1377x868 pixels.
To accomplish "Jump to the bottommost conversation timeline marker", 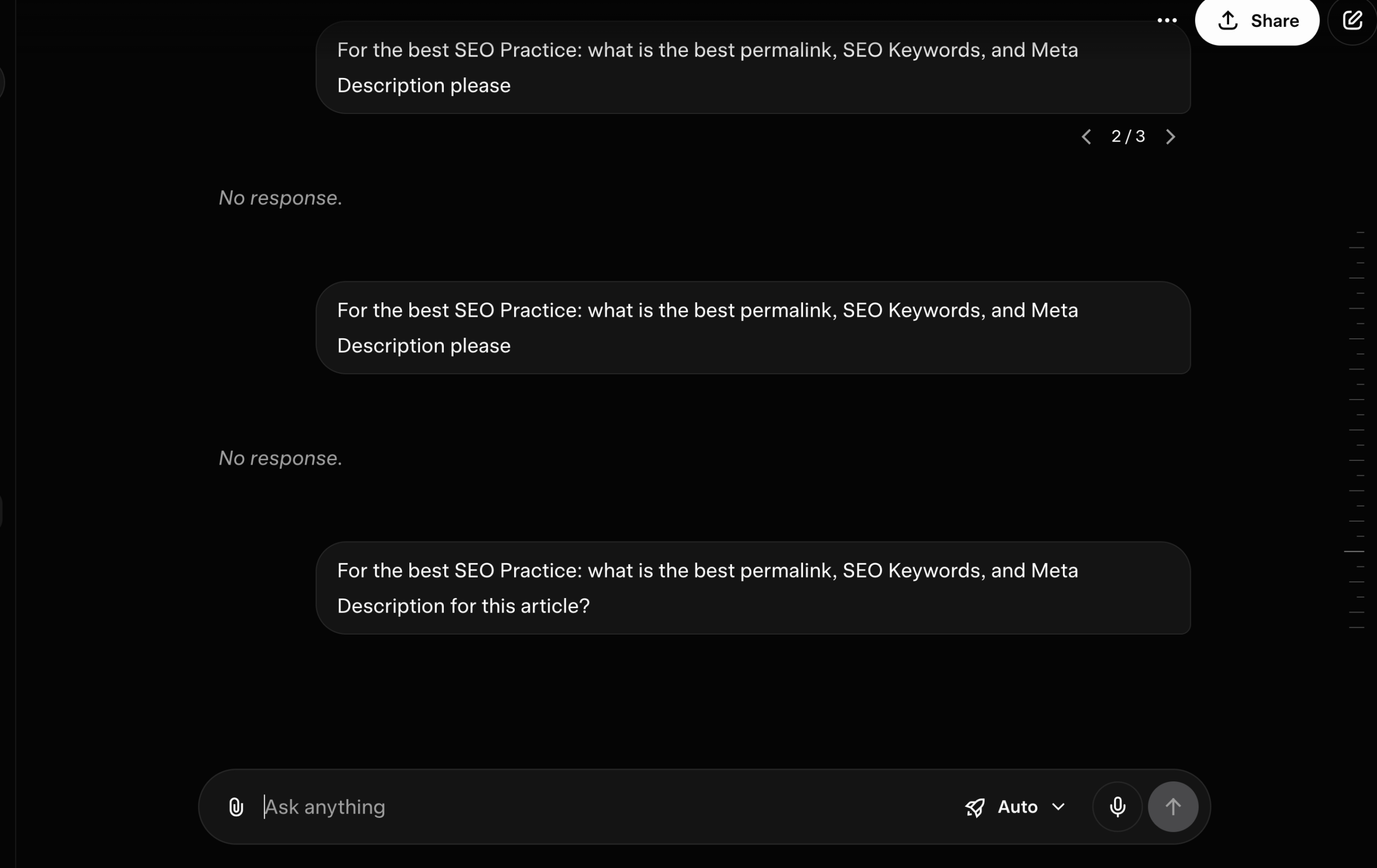I will point(1357,627).
